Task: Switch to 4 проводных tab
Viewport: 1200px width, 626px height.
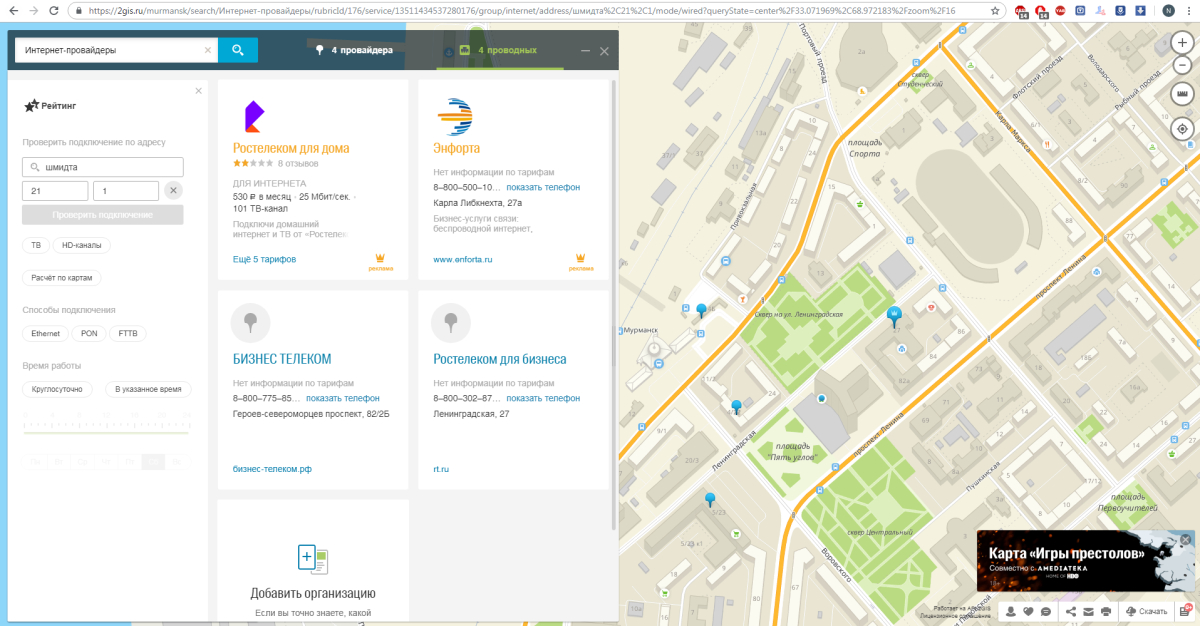Action: pyautogui.click(x=497, y=50)
